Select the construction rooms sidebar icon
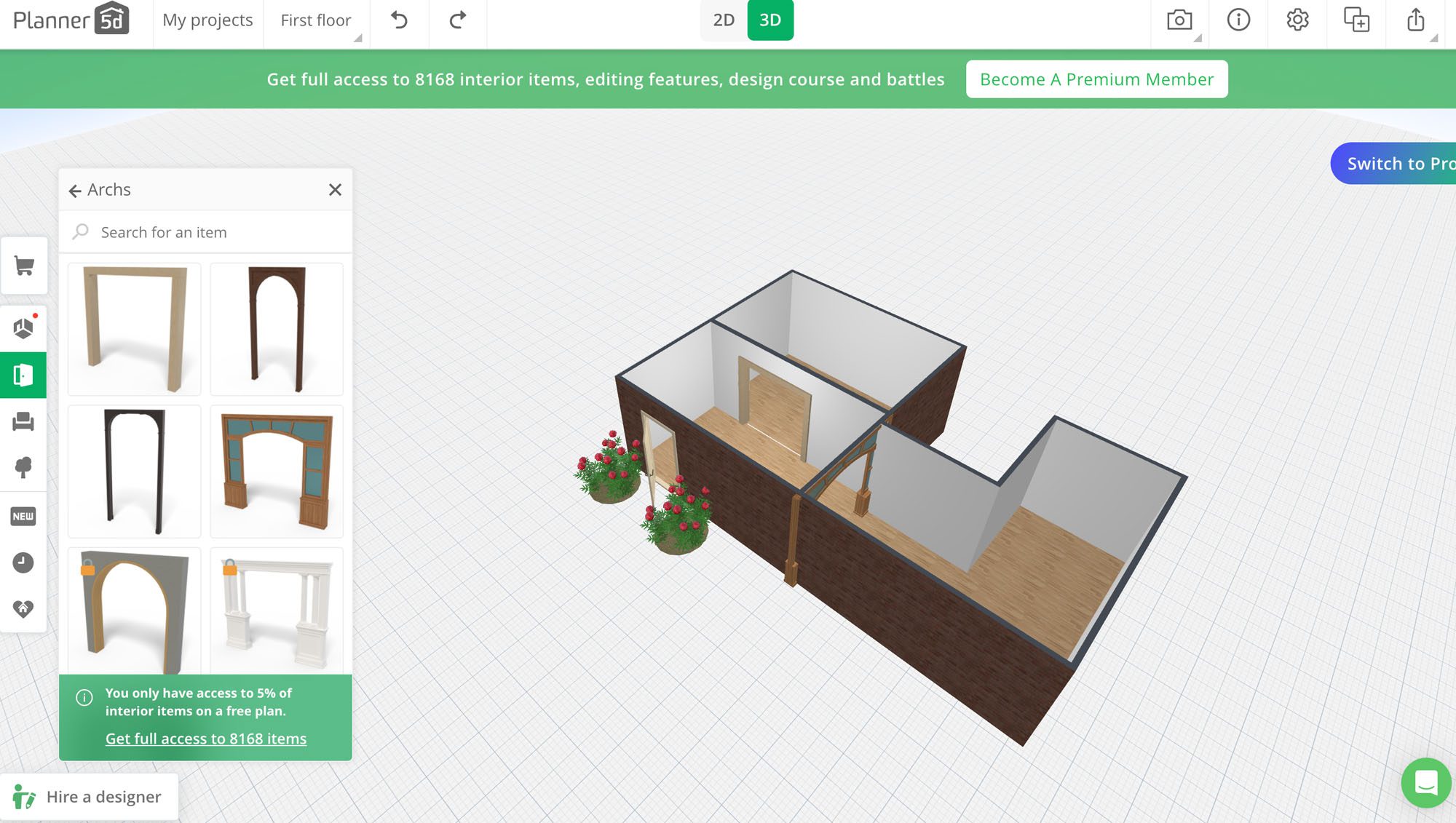This screenshot has height=823, width=1456. pyautogui.click(x=24, y=328)
